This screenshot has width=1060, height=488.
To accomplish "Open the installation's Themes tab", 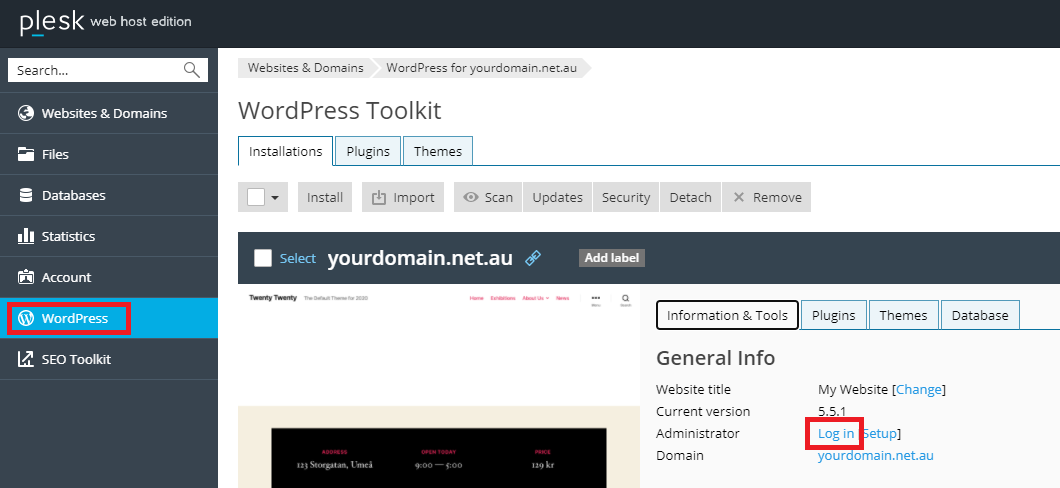I will tap(903, 316).
